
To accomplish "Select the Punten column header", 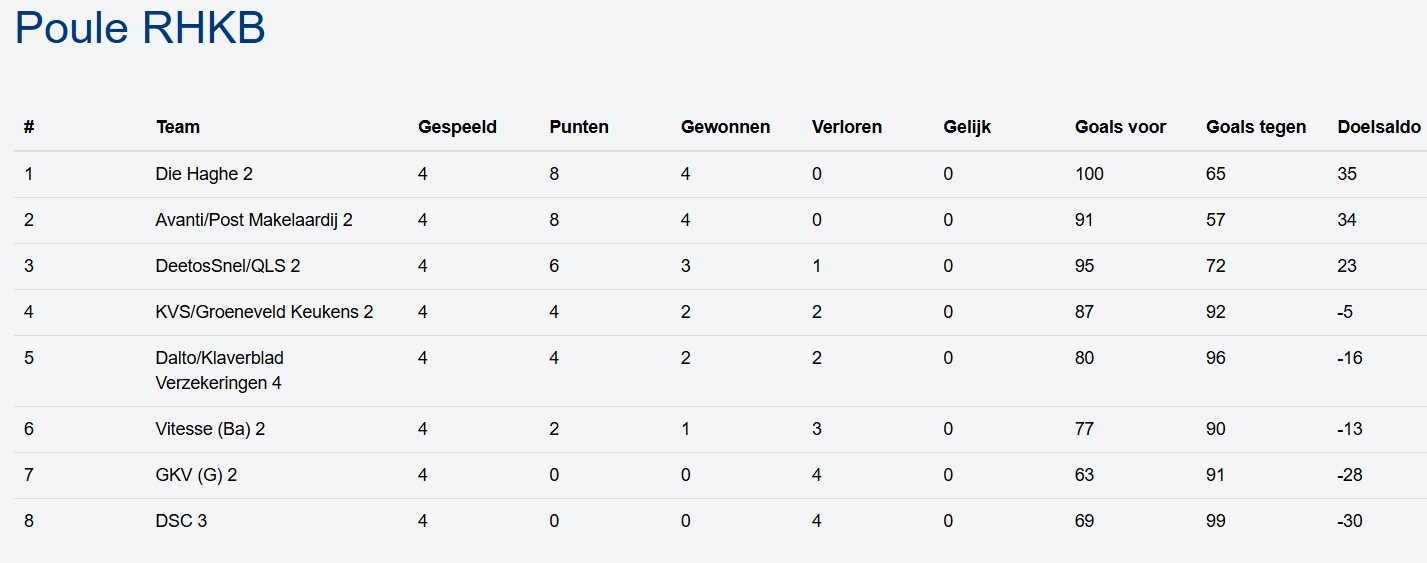I will click(579, 127).
